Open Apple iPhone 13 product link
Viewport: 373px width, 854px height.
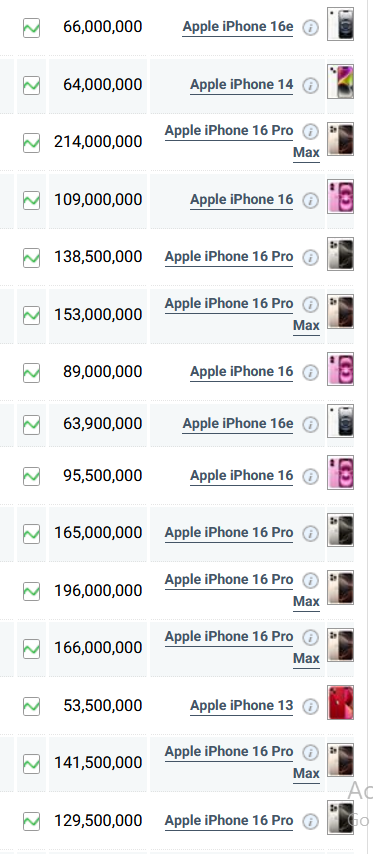tap(242, 706)
